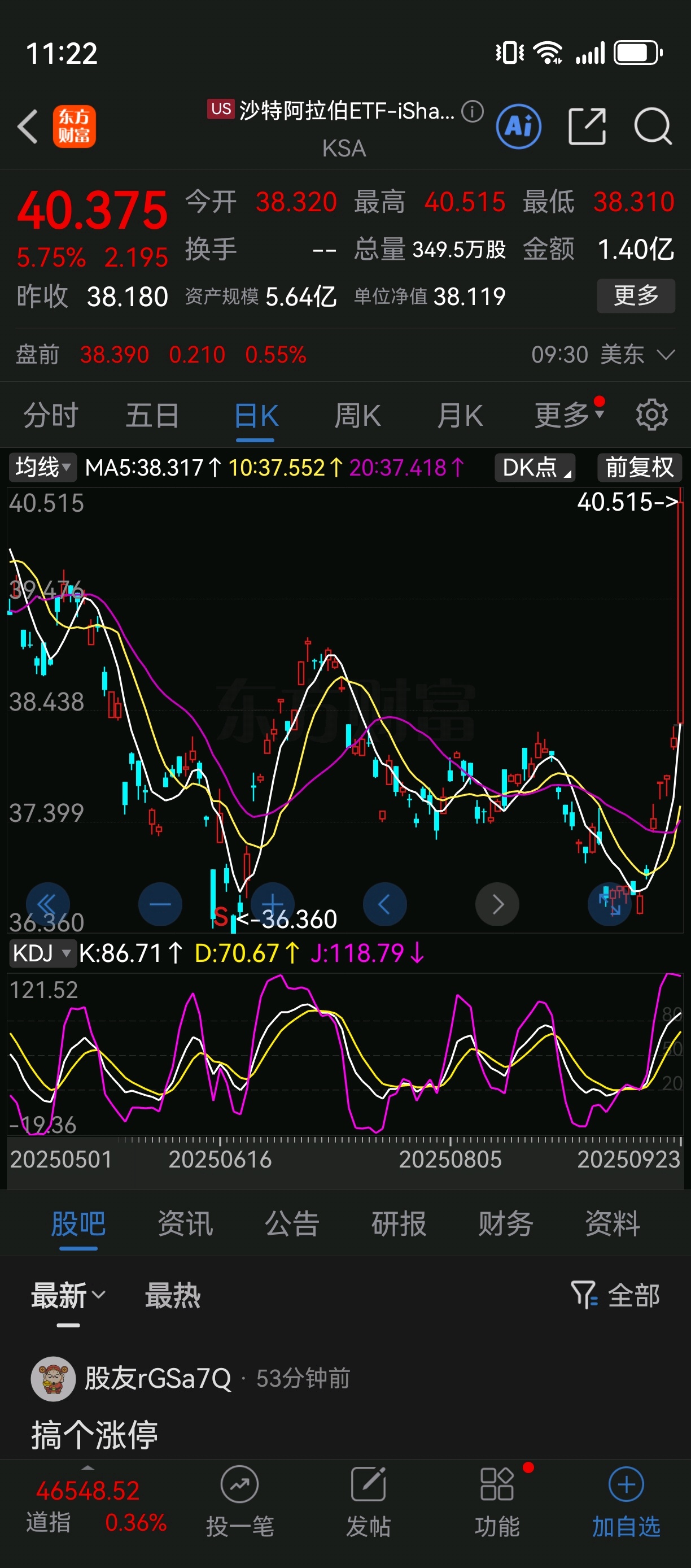
Task: Open the 研报 tab
Action: click(x=399, y=1223)
